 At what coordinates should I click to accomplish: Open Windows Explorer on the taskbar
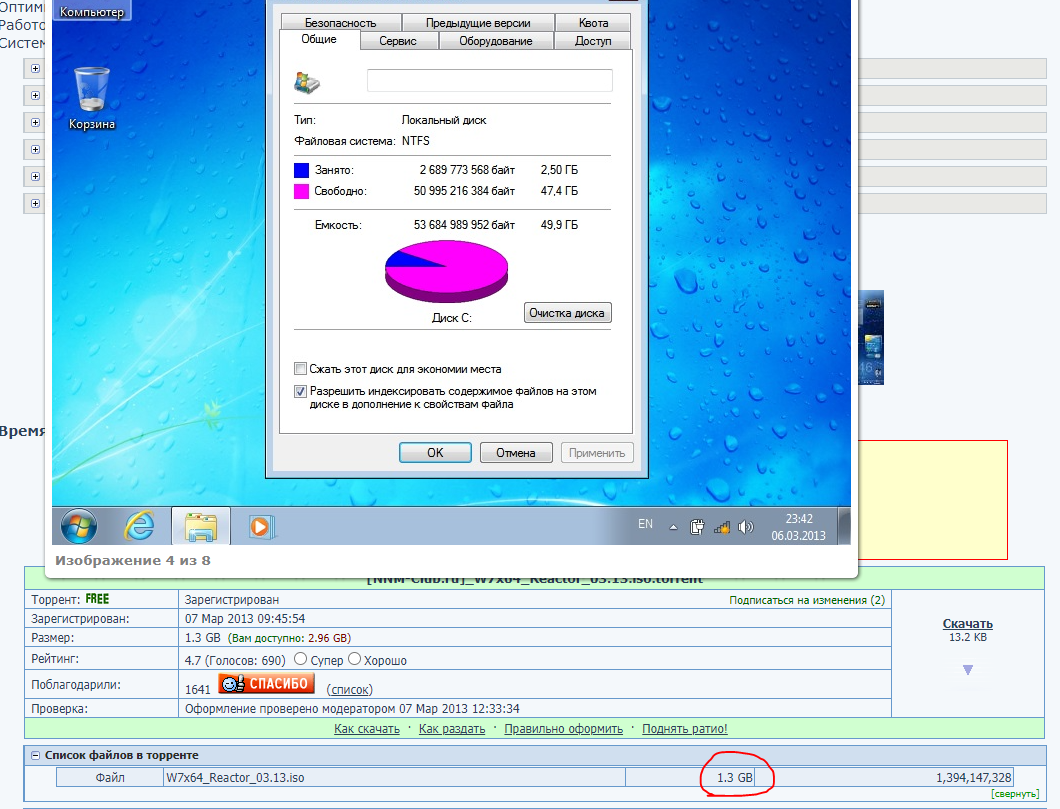(x=201, y=526)
